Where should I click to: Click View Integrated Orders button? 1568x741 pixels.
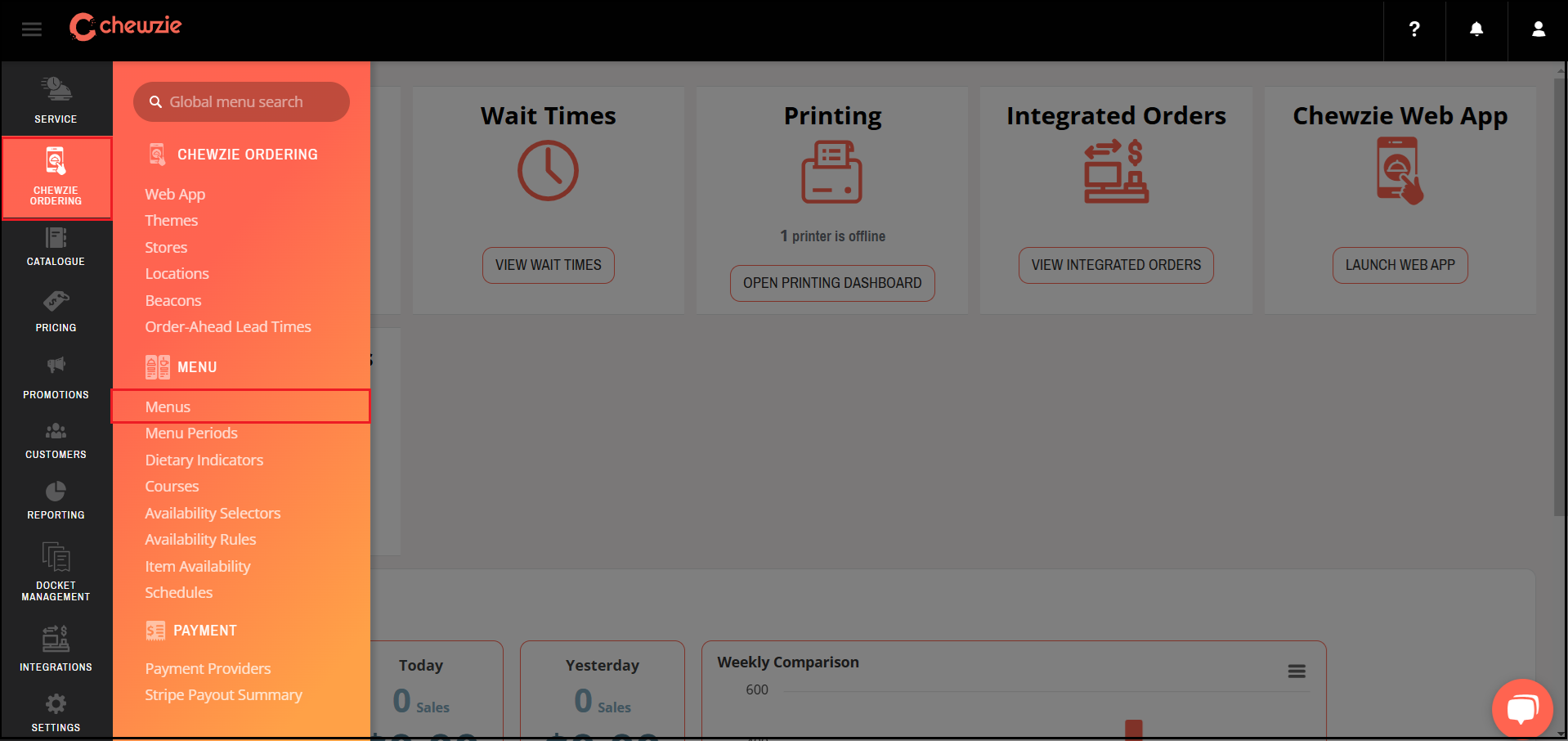tap(1116, 265)
